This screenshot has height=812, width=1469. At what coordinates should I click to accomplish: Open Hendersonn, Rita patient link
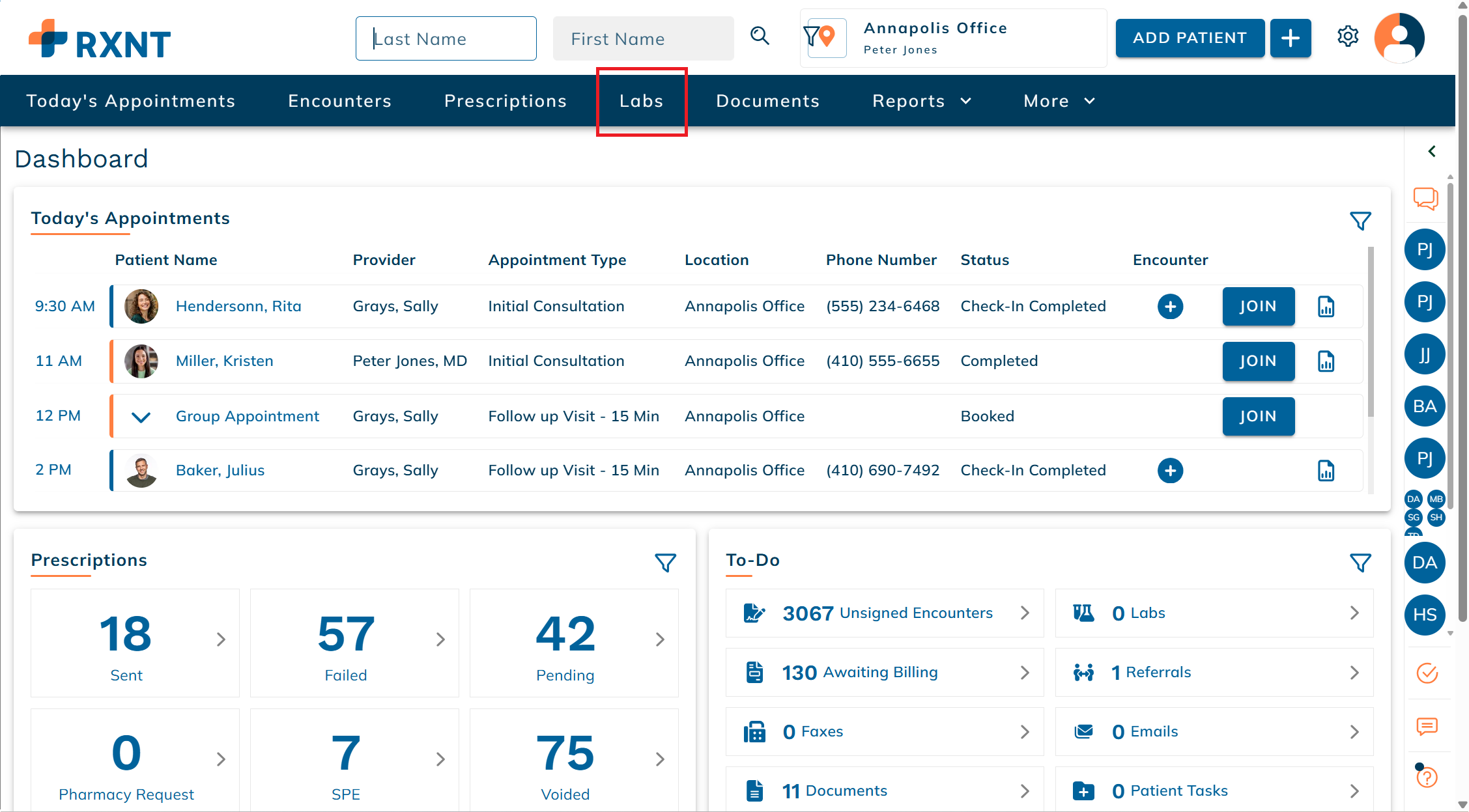coord(238,307)
